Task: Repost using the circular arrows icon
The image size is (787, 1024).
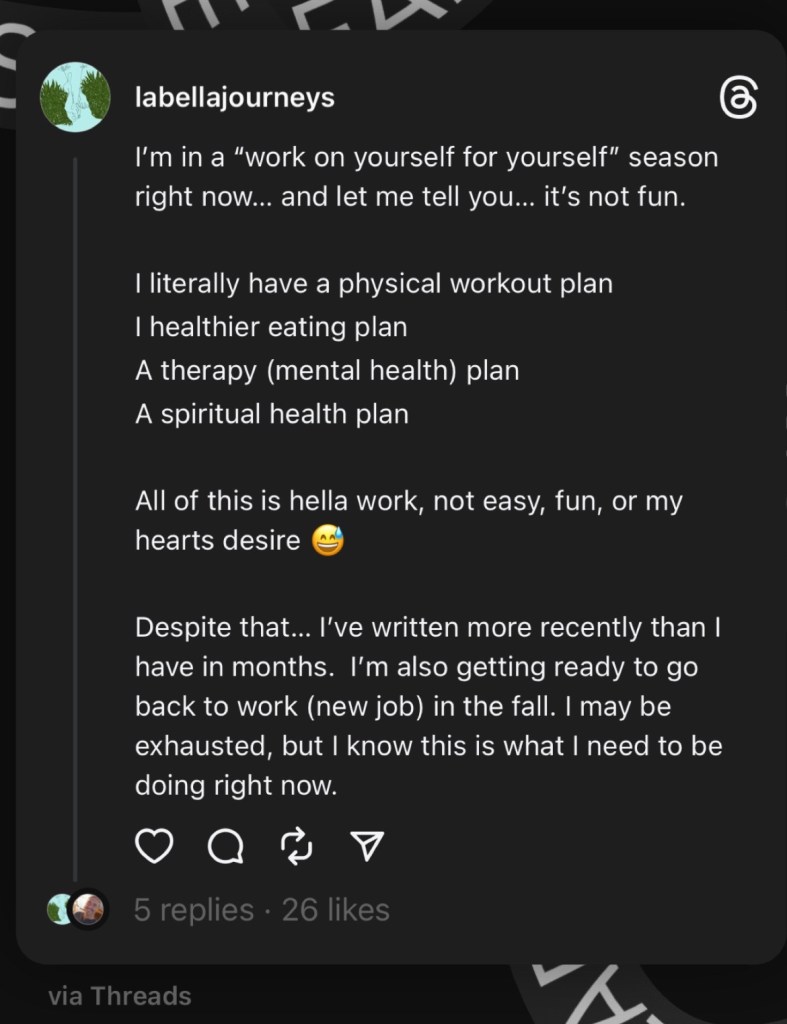Action: click(298, 847)
